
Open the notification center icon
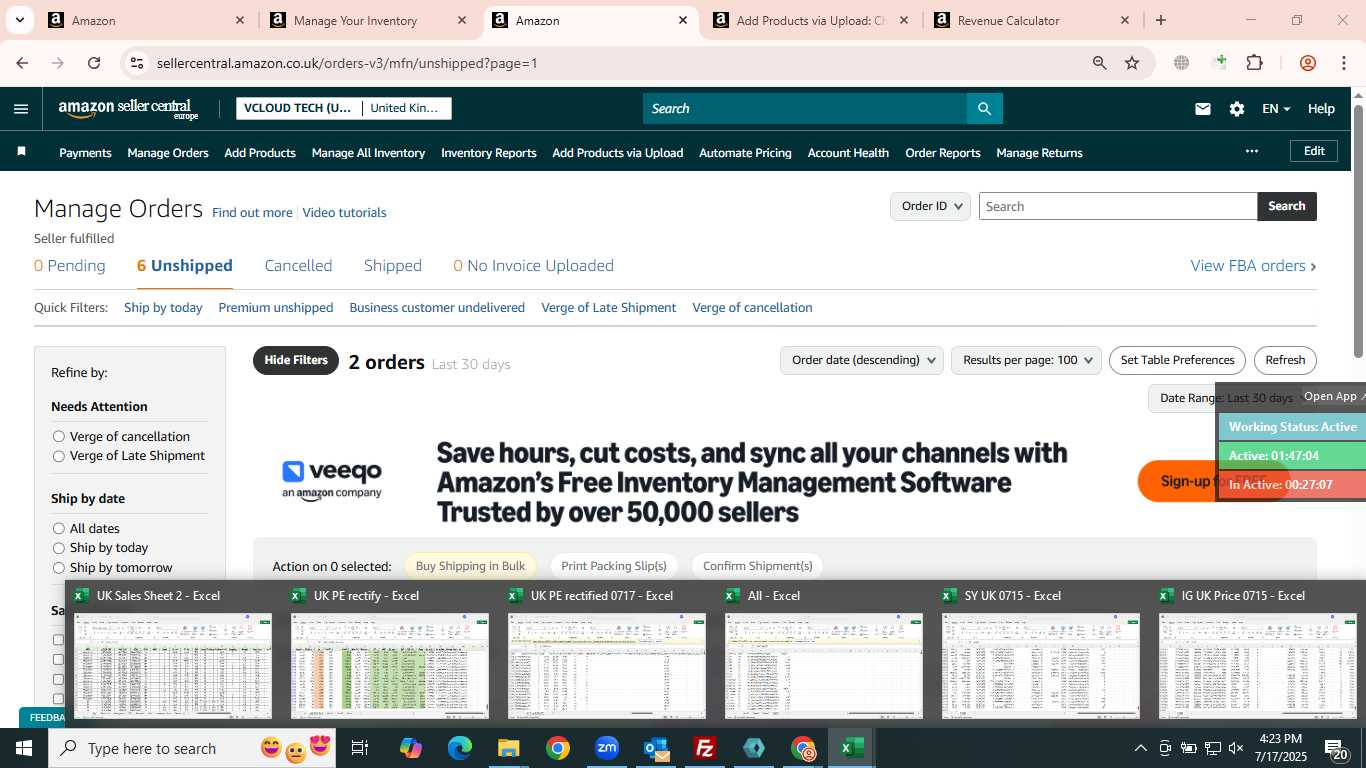tap(1337, 748)
